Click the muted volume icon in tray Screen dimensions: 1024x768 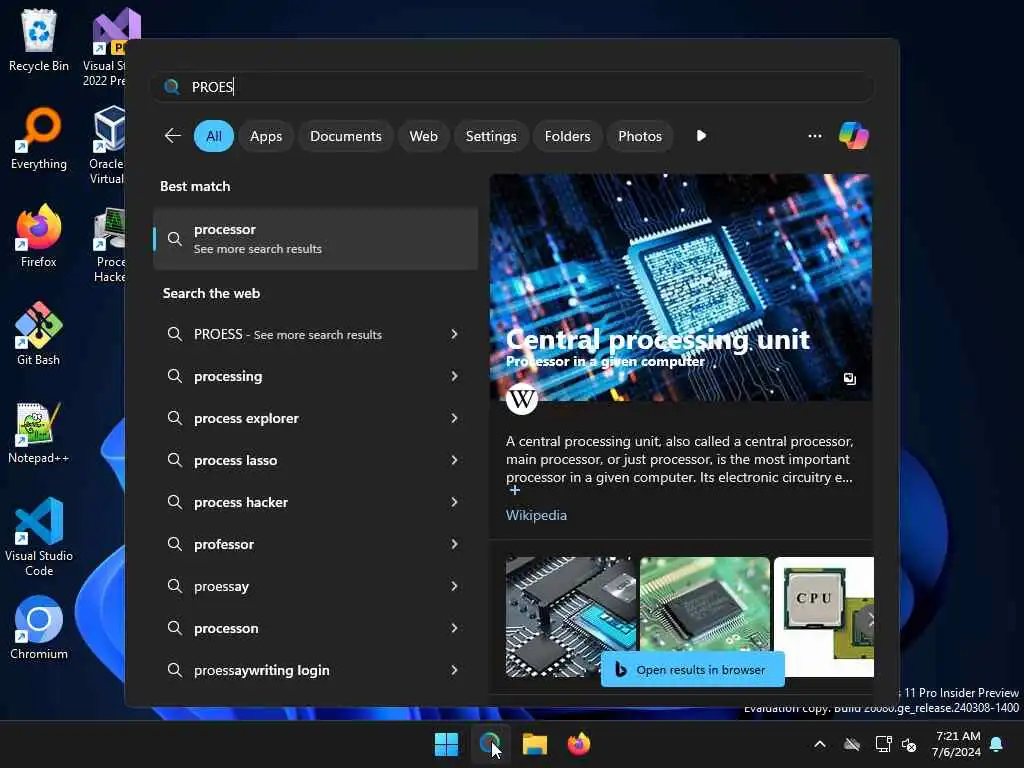[x=909, y=744]
